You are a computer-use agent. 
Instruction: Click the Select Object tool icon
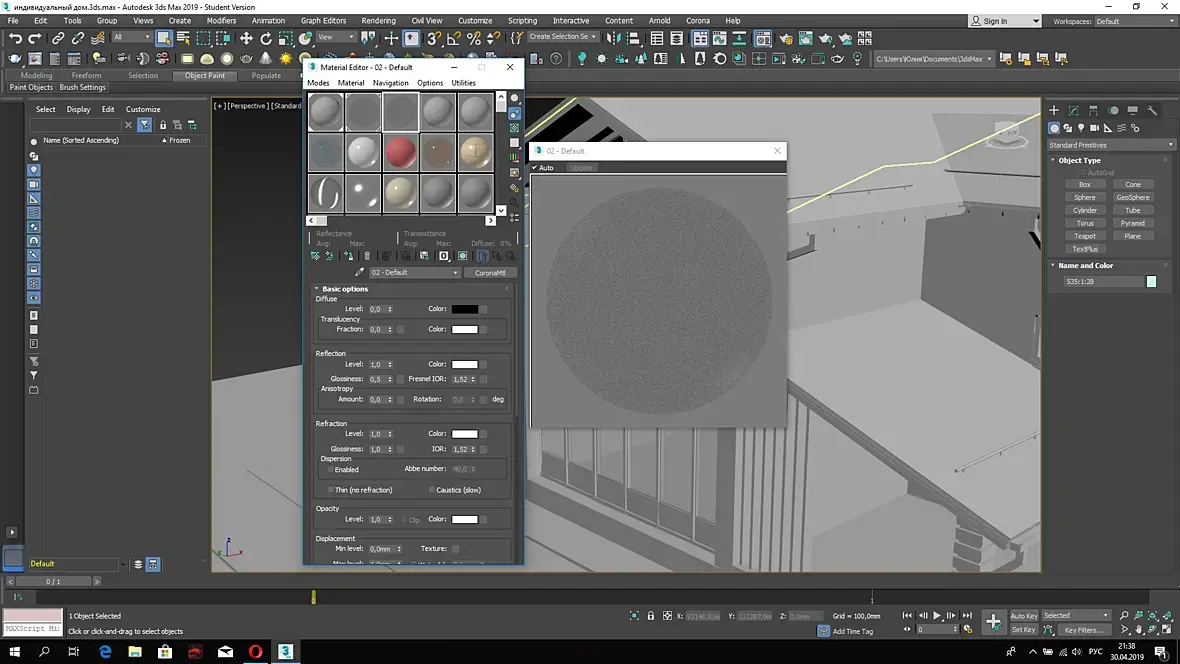(164, 38)
